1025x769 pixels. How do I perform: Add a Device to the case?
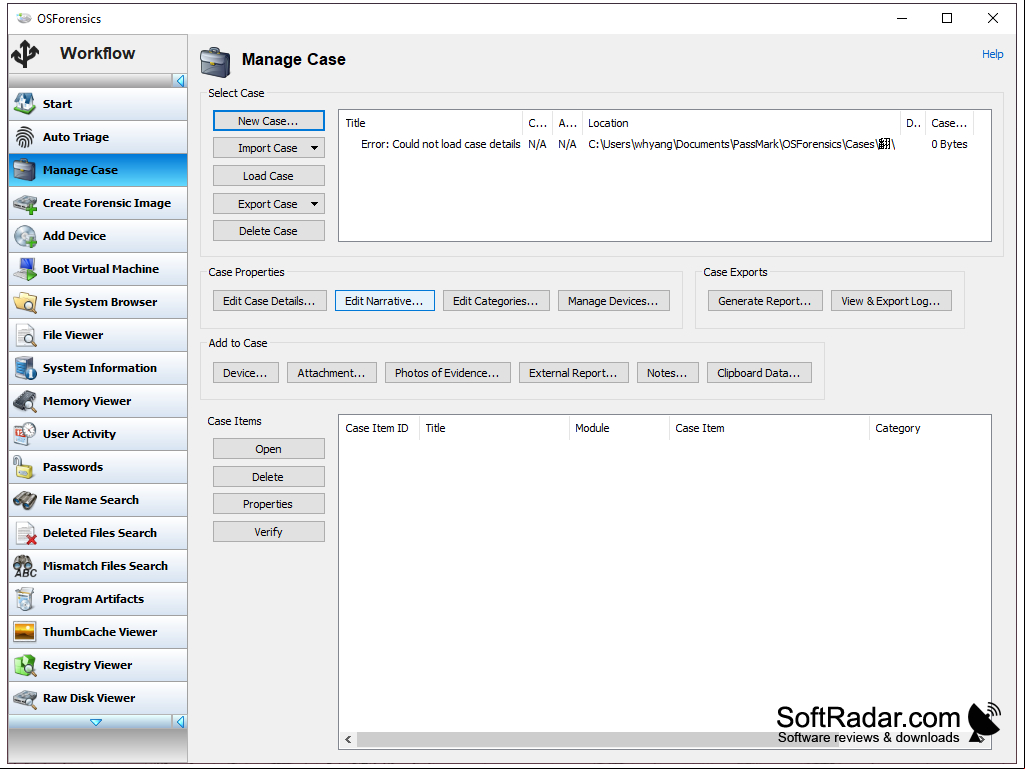[245, 373]
